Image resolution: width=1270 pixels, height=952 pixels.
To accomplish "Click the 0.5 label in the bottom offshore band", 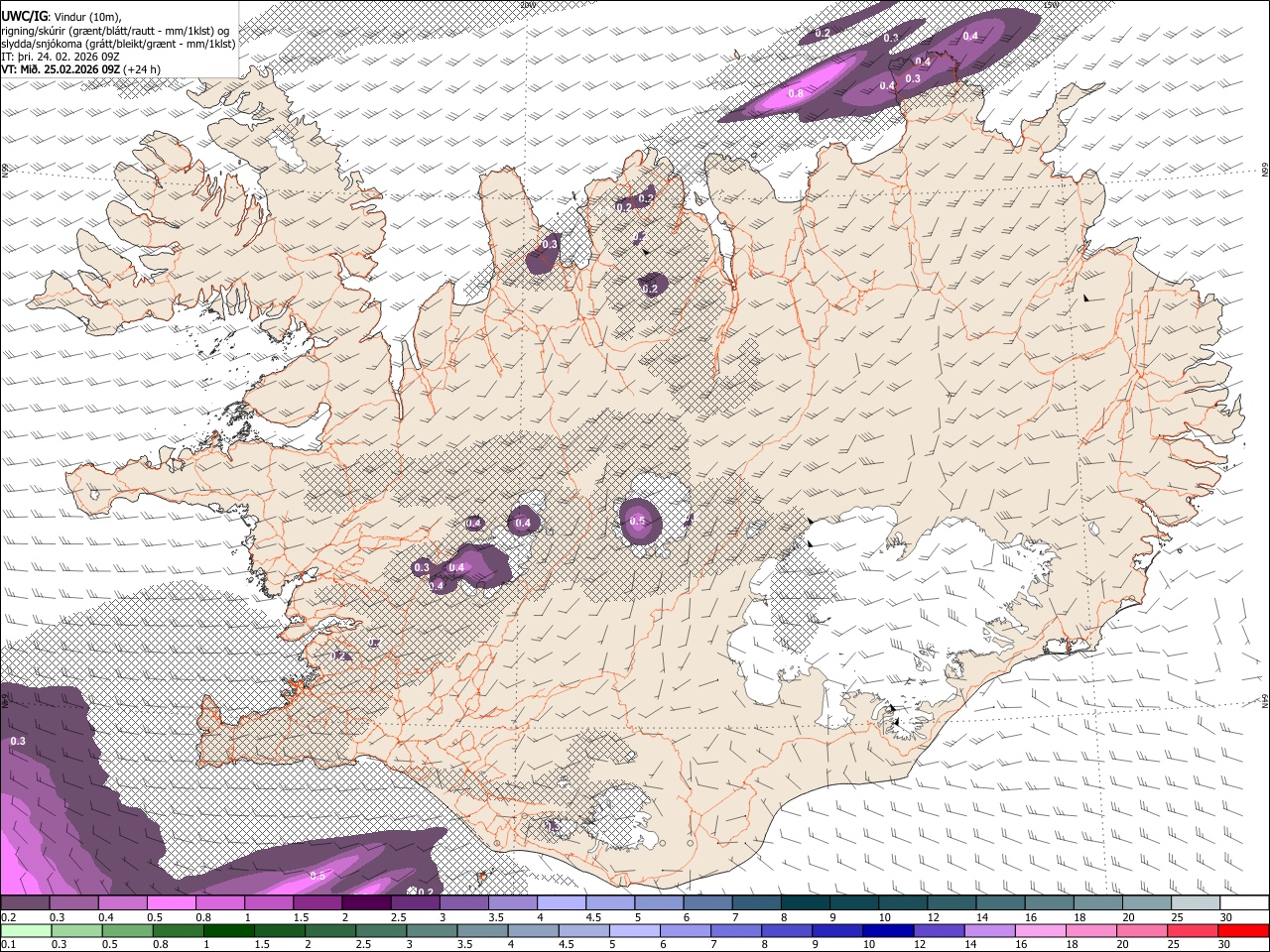I will click(x=317, y=876).
